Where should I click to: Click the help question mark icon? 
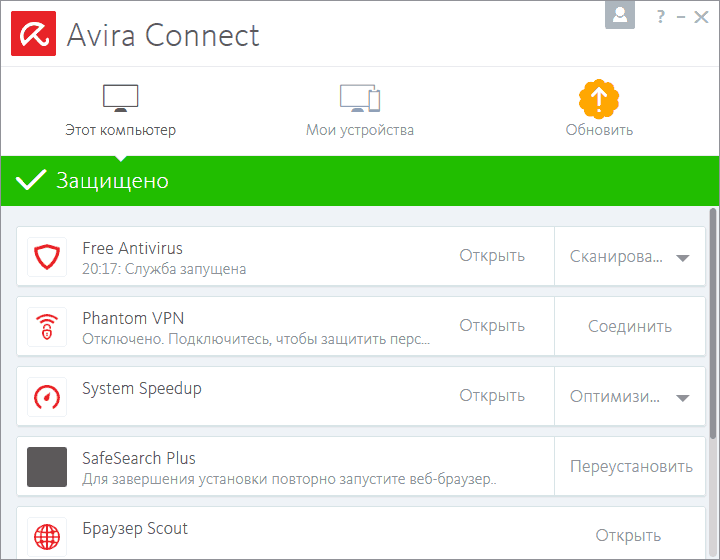[660, 17]
